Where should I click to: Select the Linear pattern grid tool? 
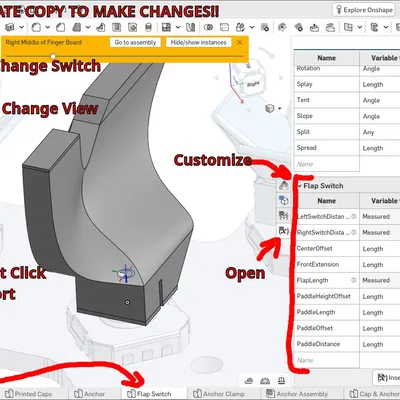pyautogui.click(x=166, y=27)
